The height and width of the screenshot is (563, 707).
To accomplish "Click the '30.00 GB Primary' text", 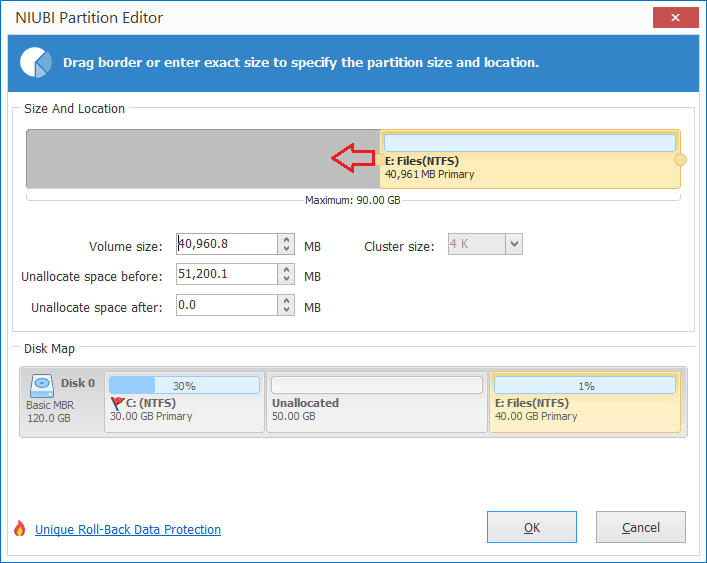I will click(151, 416).
